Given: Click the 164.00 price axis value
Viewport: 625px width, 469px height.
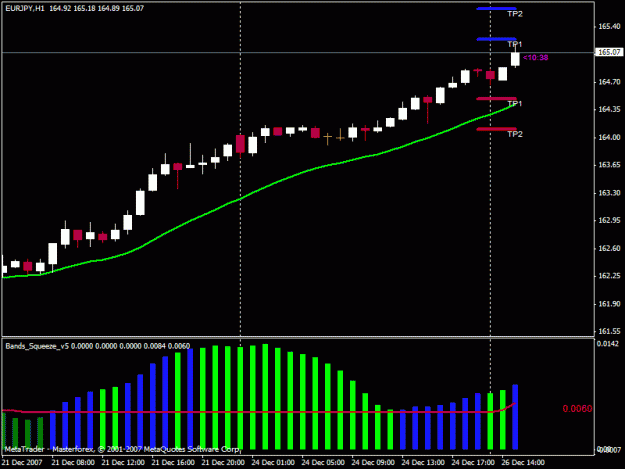Looking at the screenshot, I should coord(609,137).
